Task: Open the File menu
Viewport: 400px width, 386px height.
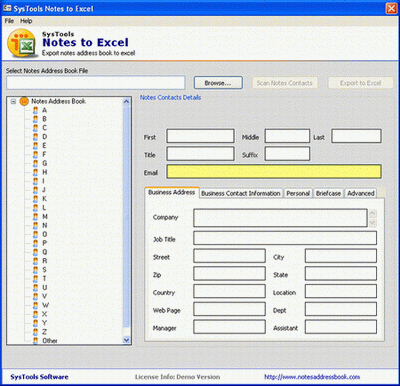Action: (9, 21)
